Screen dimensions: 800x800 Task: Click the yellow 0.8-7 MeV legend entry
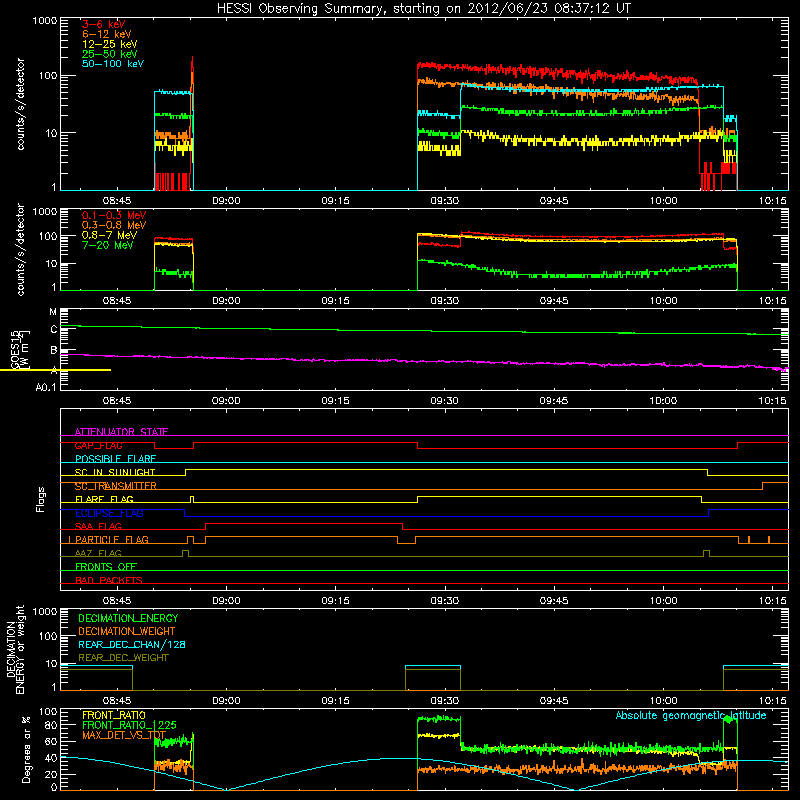pyautogui.click(x=110, y=235)
